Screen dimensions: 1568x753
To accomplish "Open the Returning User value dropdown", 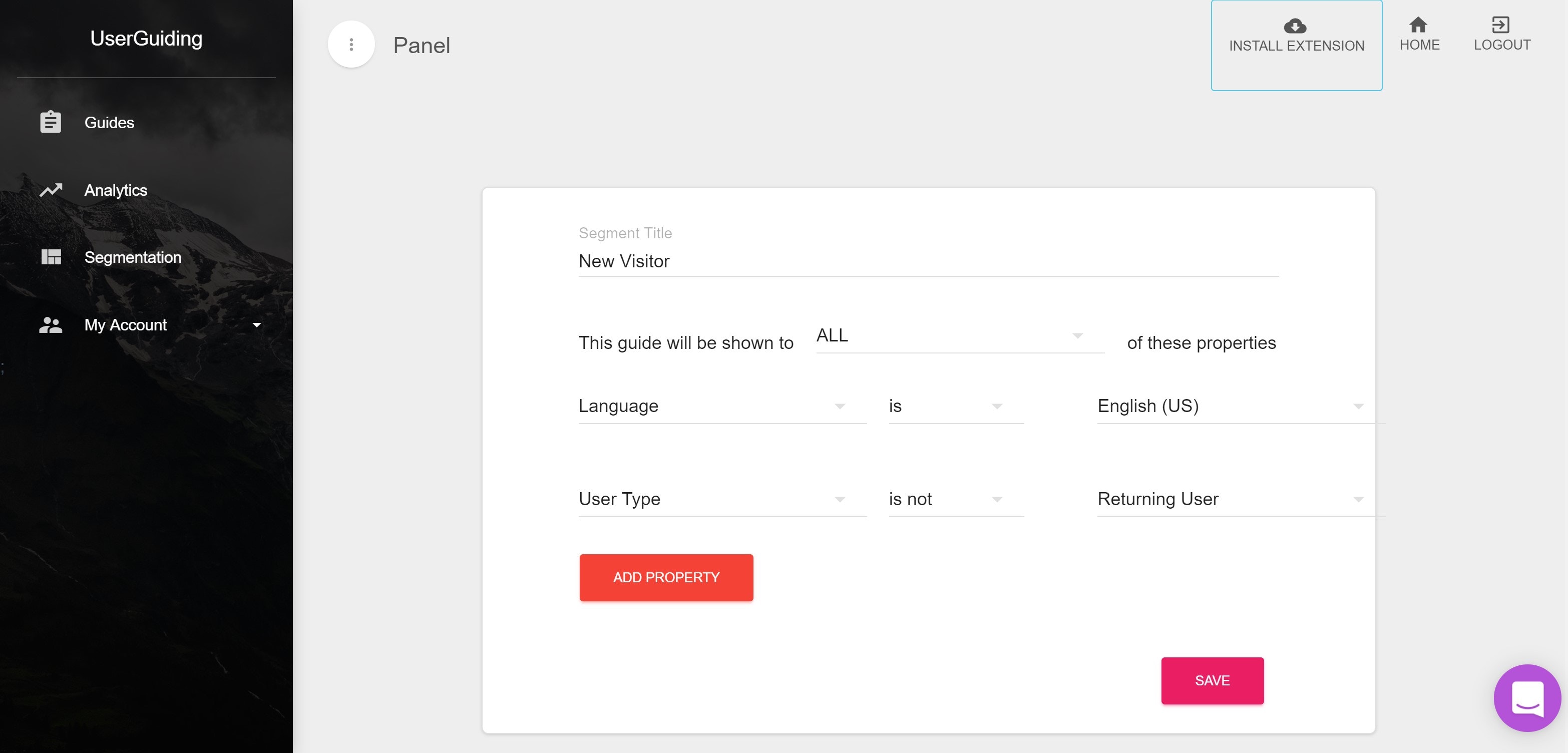I will point(1233,499).
